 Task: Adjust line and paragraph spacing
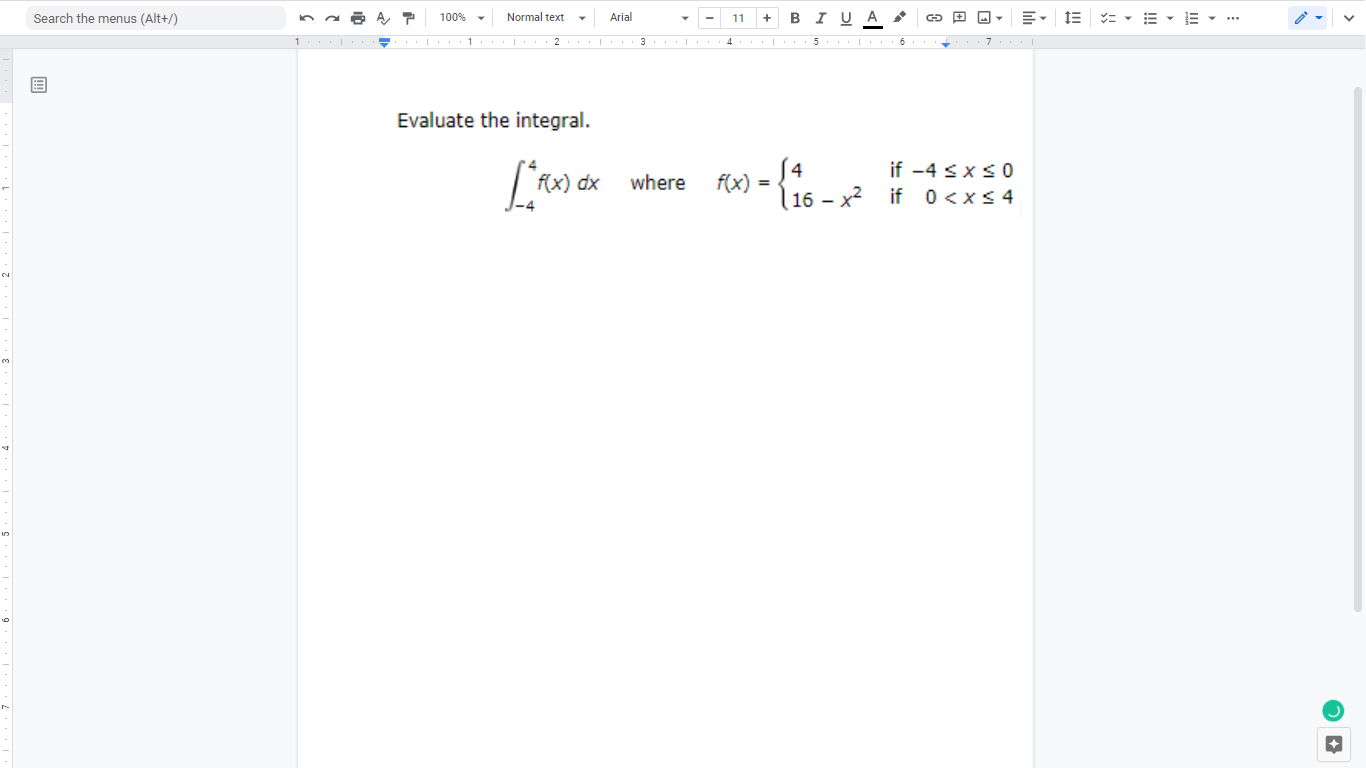pyautogui.click(x=1072, y=17)
